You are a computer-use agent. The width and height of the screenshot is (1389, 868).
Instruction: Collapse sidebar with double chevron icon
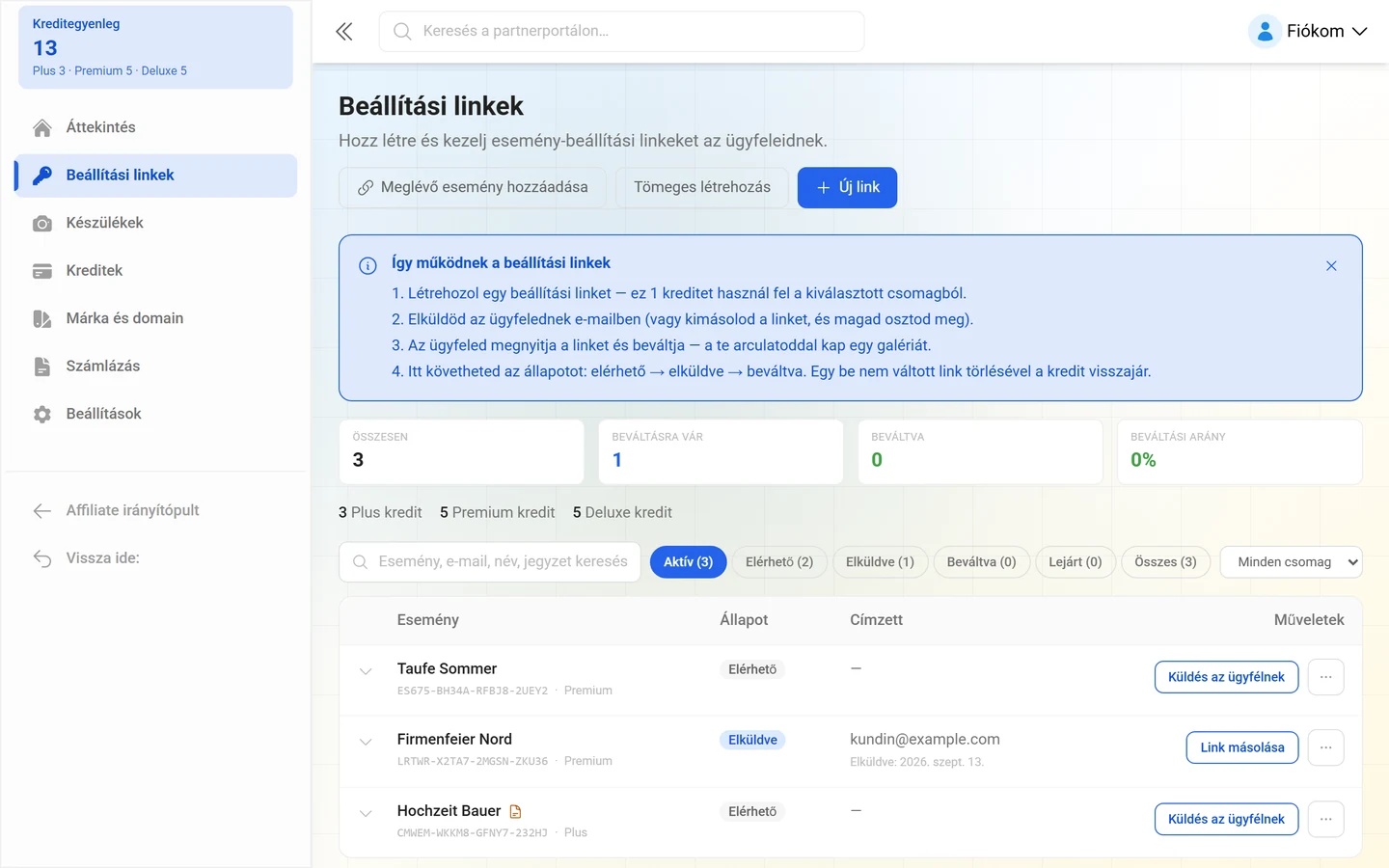click(344, 32)
